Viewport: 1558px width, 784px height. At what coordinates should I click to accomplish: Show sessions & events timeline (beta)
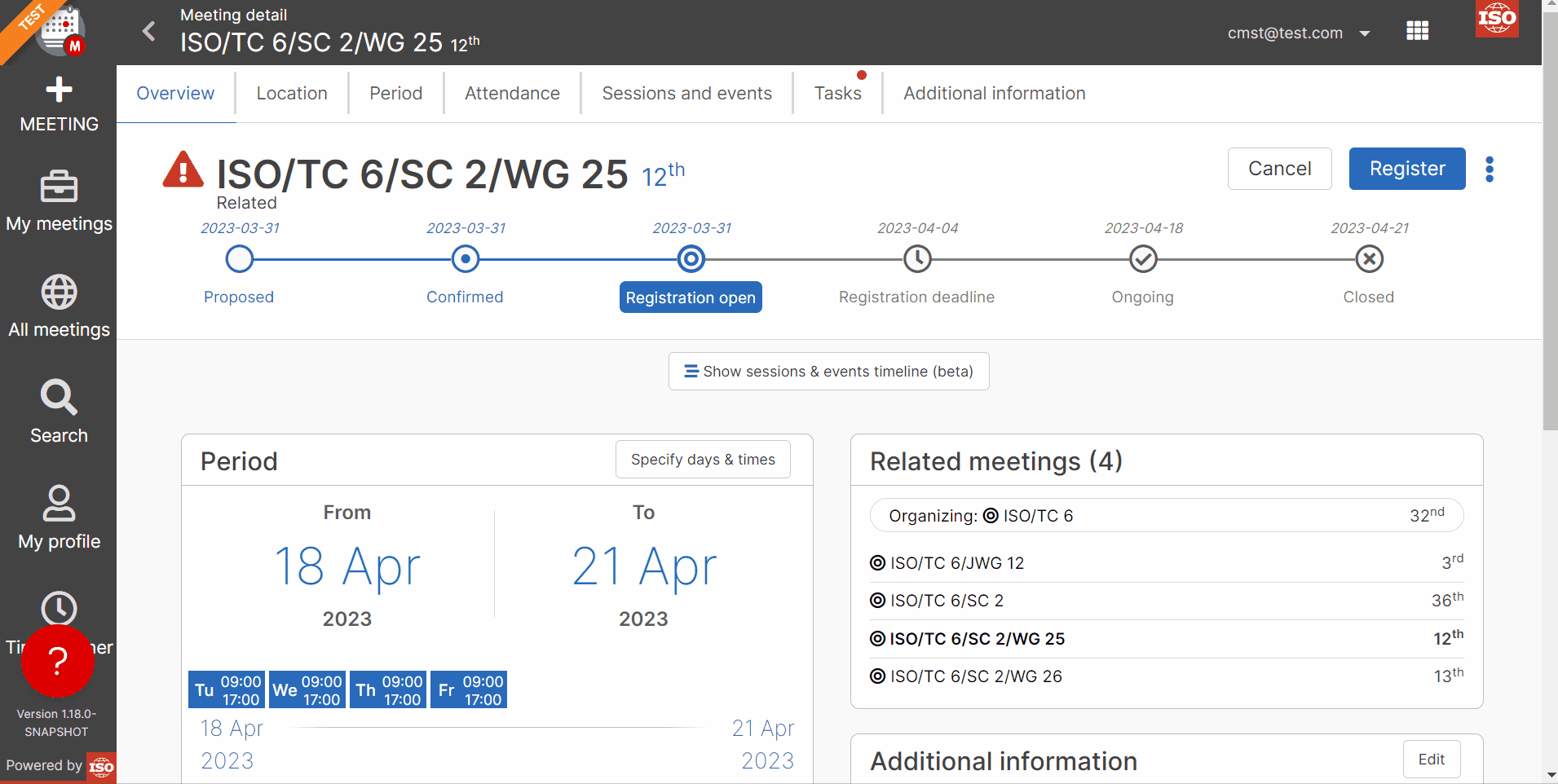click(x=828, y=372)
